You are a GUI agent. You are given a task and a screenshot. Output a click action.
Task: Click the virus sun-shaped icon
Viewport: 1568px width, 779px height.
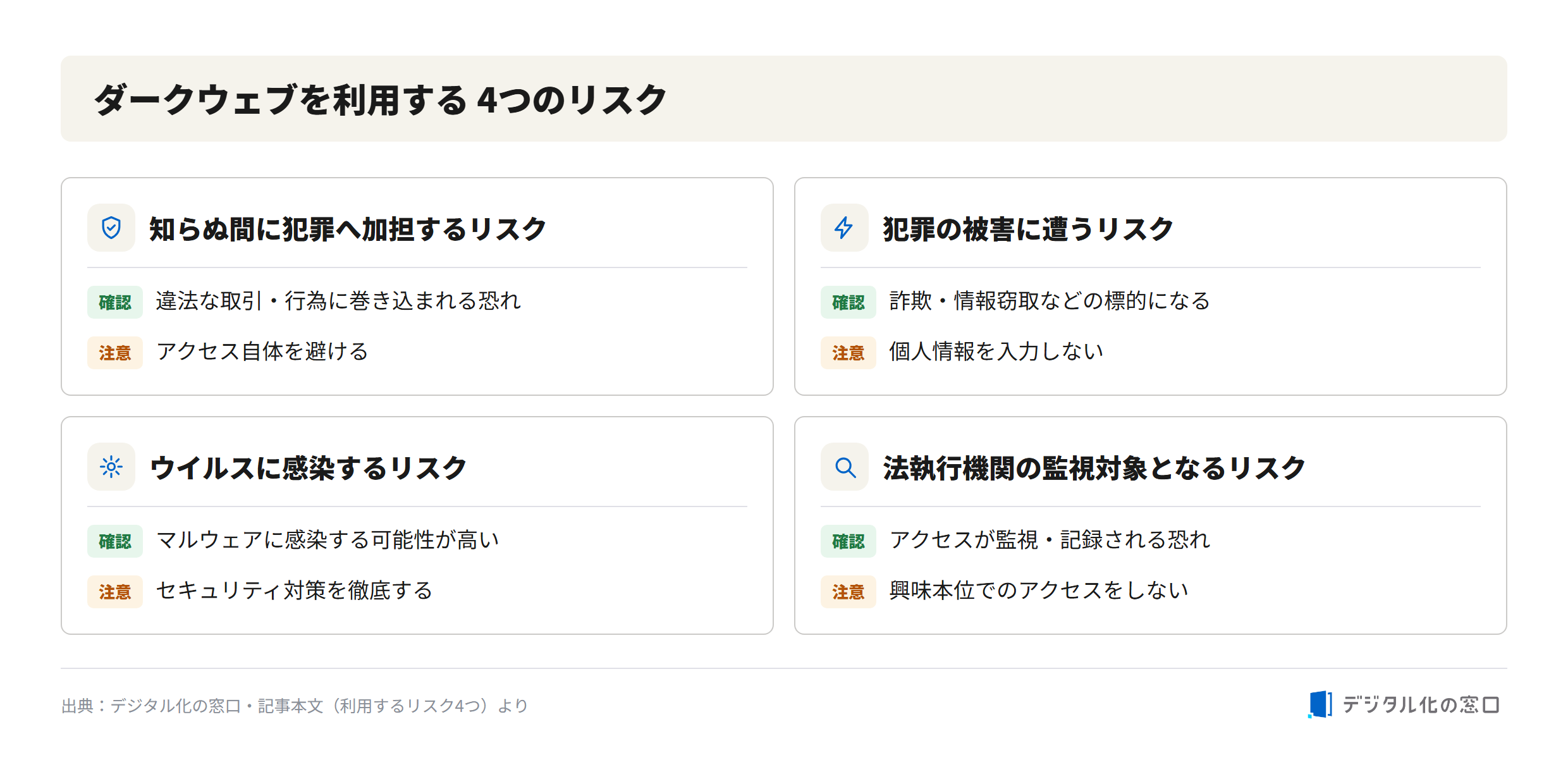click(x=111, y=467)
